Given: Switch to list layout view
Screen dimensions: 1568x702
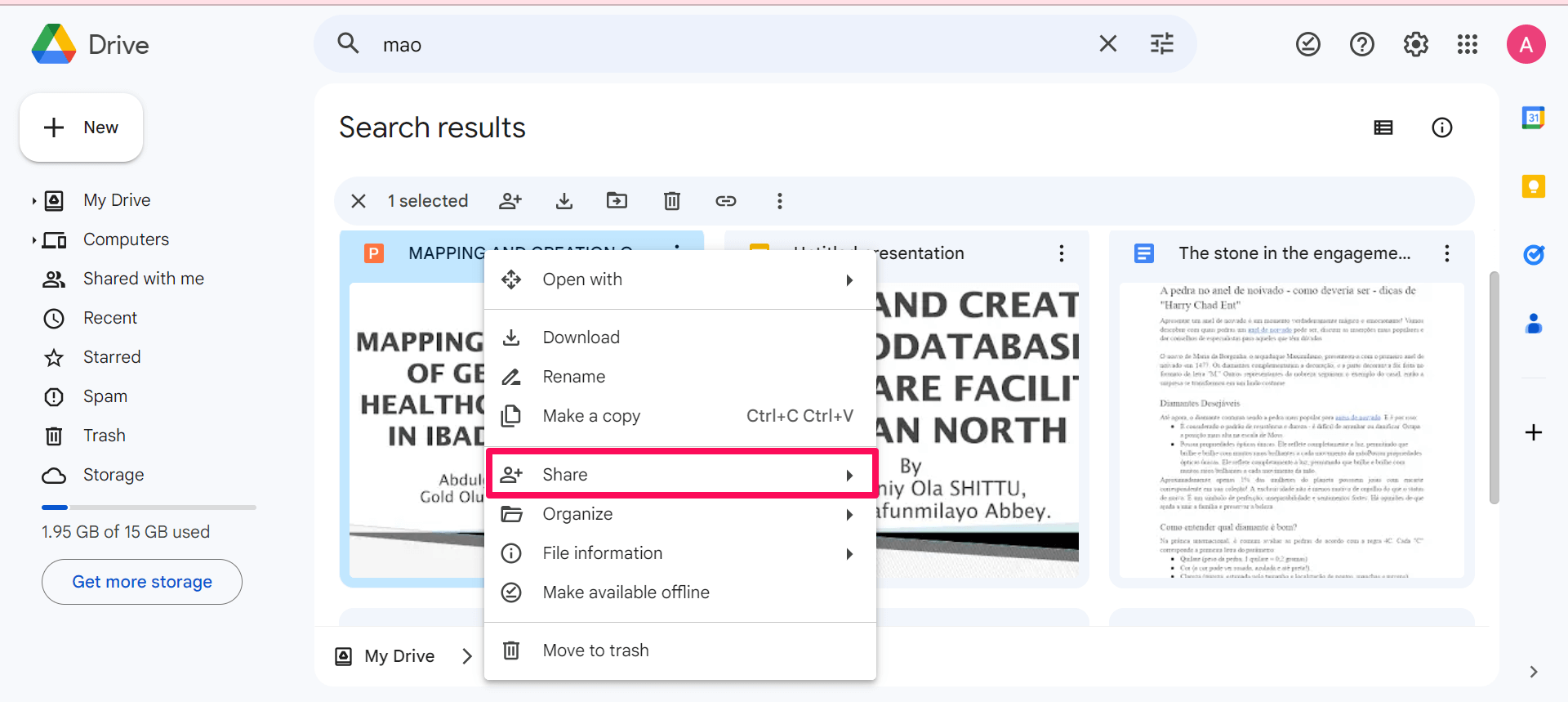Looking at the screenshot, I should click(1383, 127).
